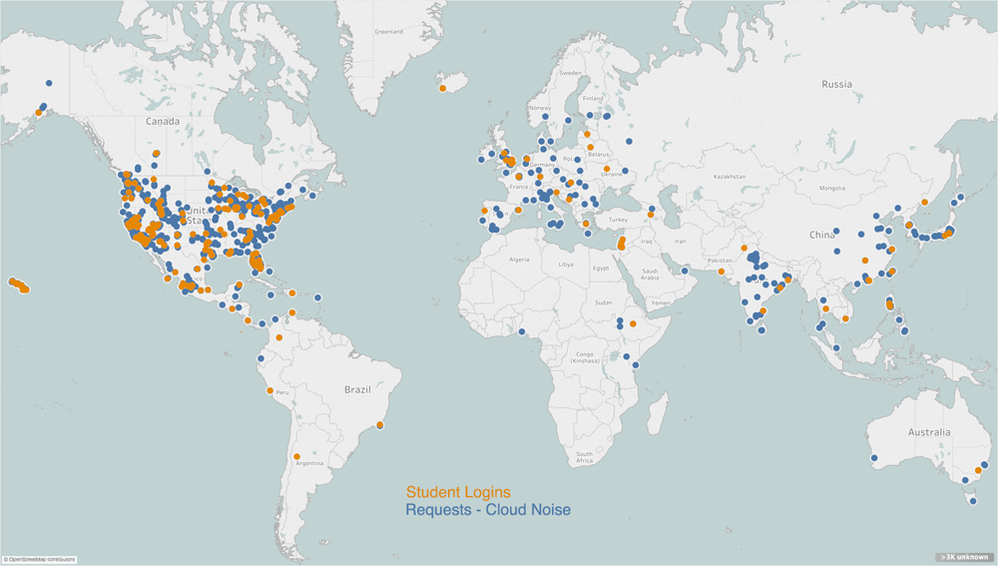Viewport: 998px width, 566px height.
Task: Open the OpenStreetMap contributors attribution link
Action: pos(39,560)
